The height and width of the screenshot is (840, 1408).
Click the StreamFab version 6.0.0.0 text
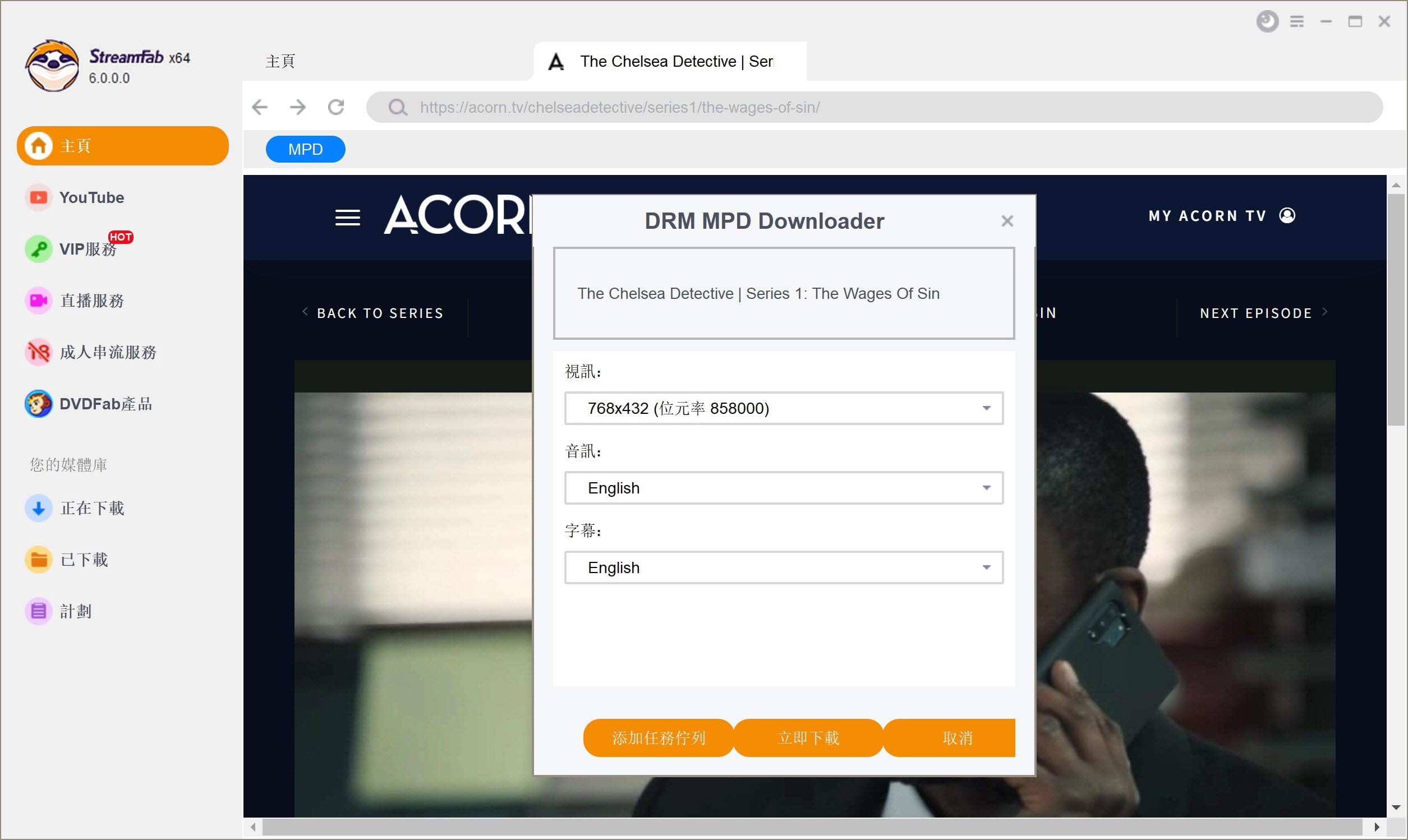click(109, 78)
